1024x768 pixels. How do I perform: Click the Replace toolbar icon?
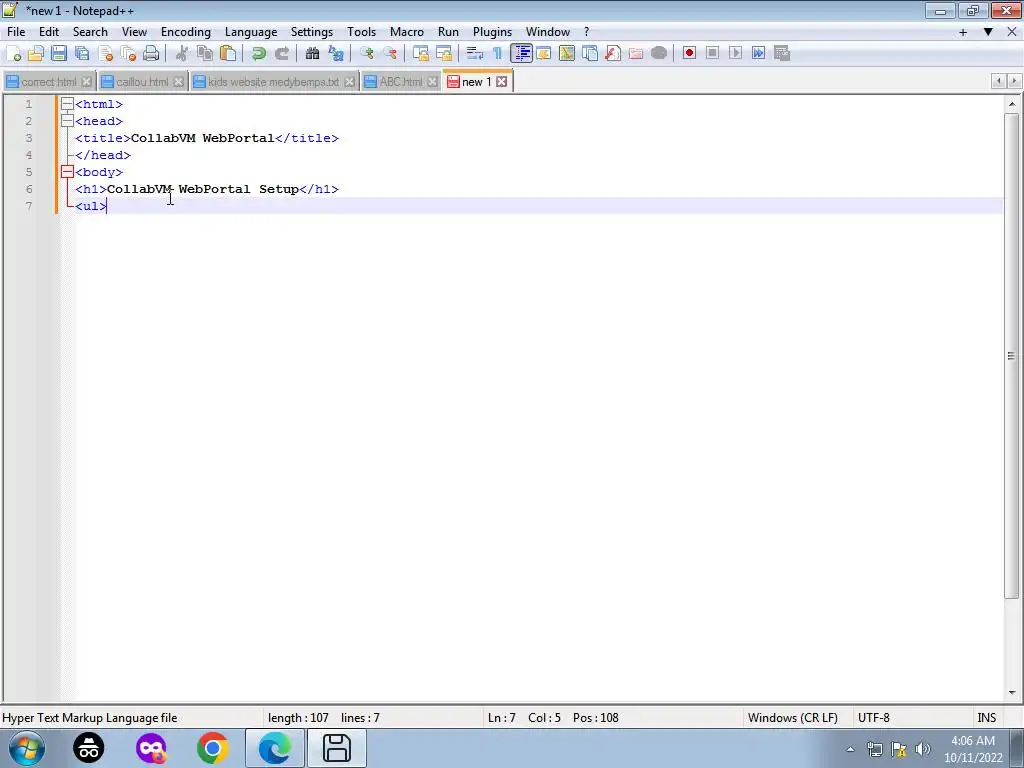click(x=336, y=54)
